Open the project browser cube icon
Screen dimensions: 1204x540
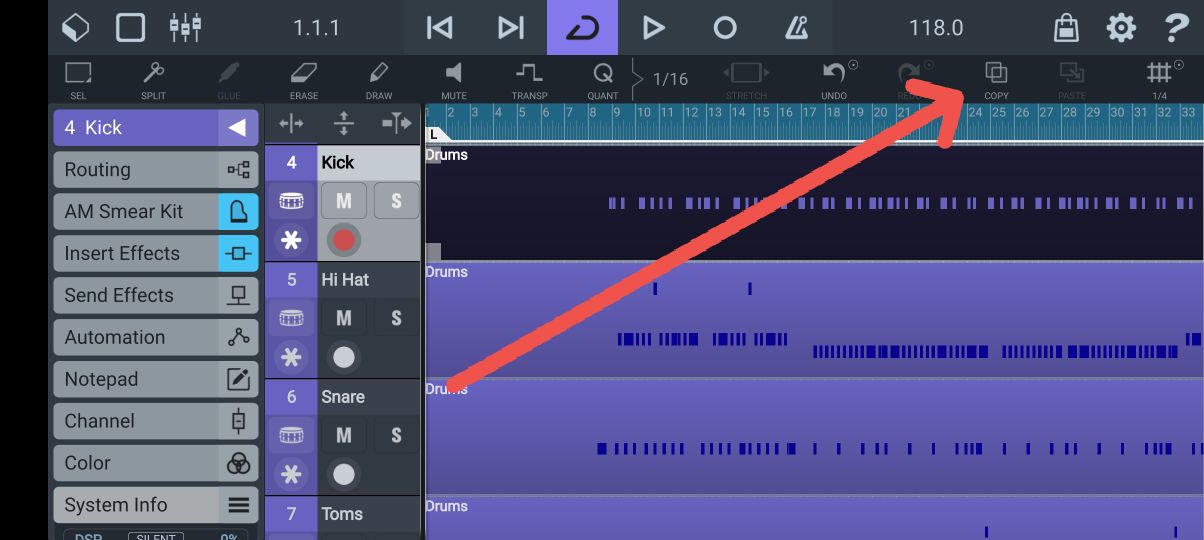click(x=76, y=27)
